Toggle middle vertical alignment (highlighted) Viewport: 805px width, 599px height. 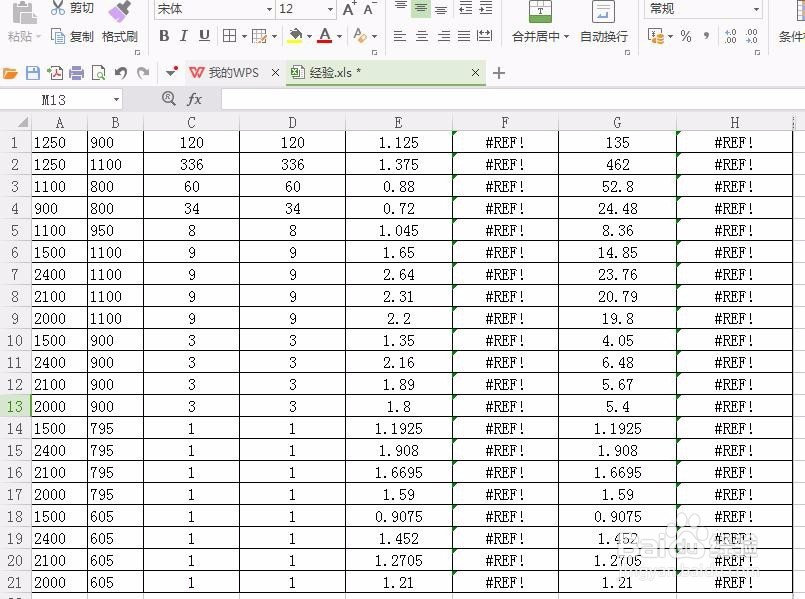(x=420, y=8)
